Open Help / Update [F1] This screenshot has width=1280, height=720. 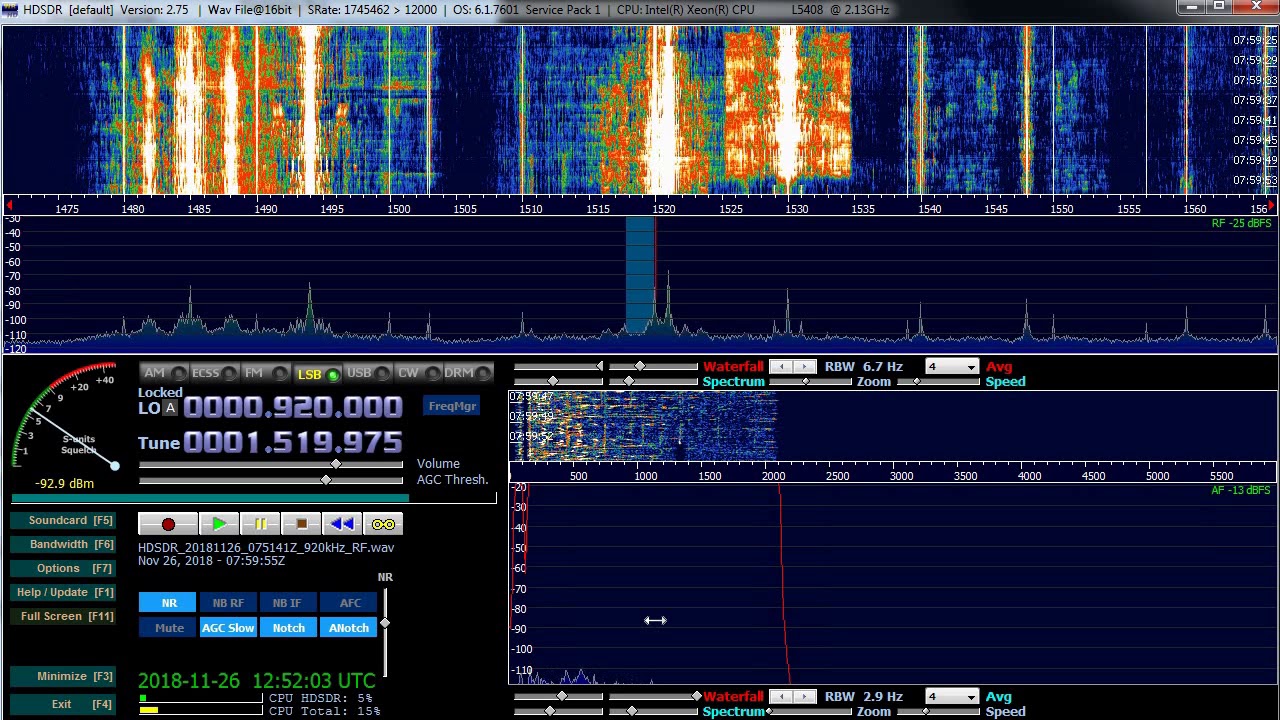point(64,592)
